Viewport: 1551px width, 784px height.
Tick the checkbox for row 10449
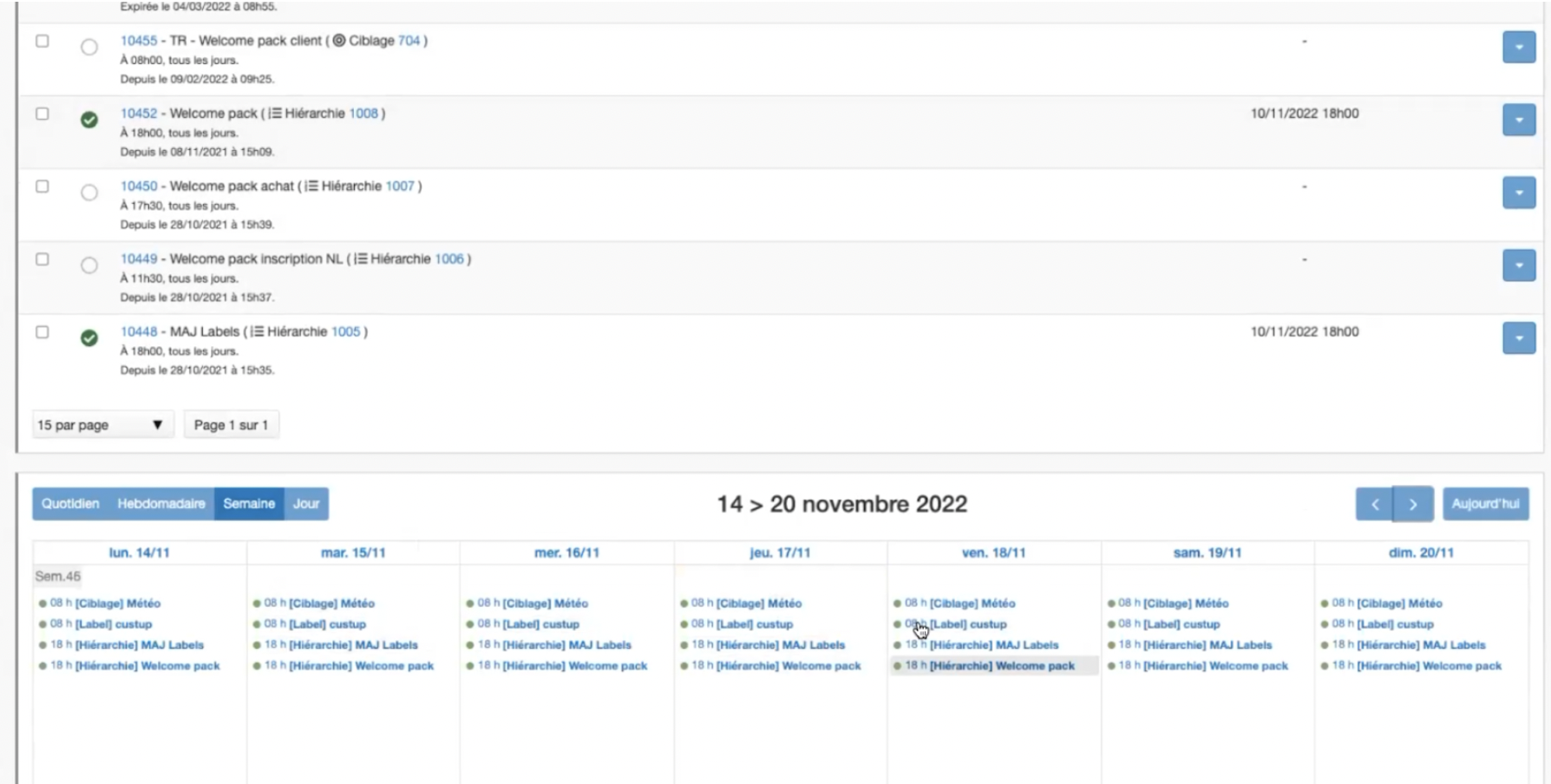(x=42, y=259)
